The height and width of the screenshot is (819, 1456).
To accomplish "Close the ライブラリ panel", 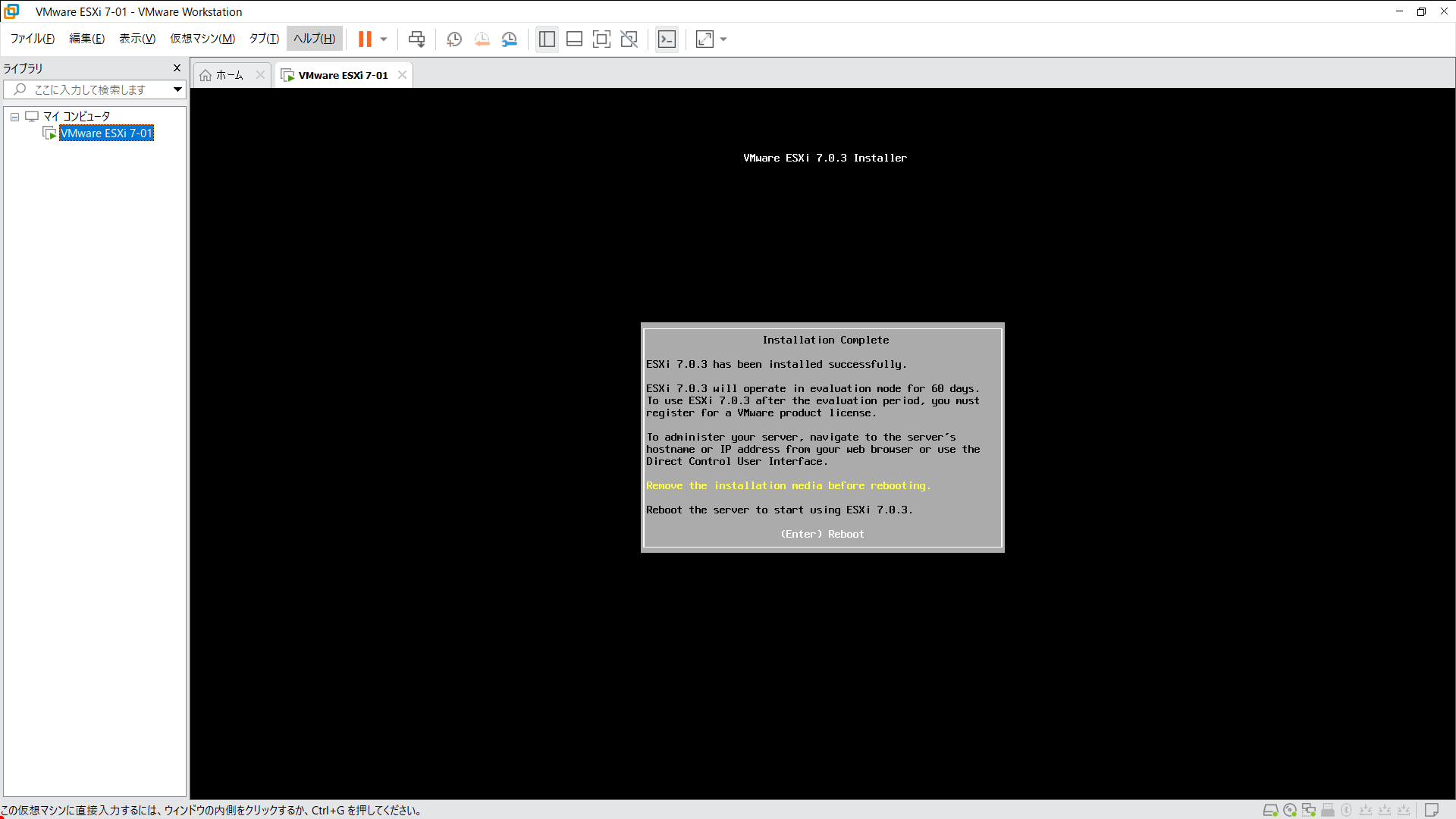I will pyautogui.click(x=177, y=68).
